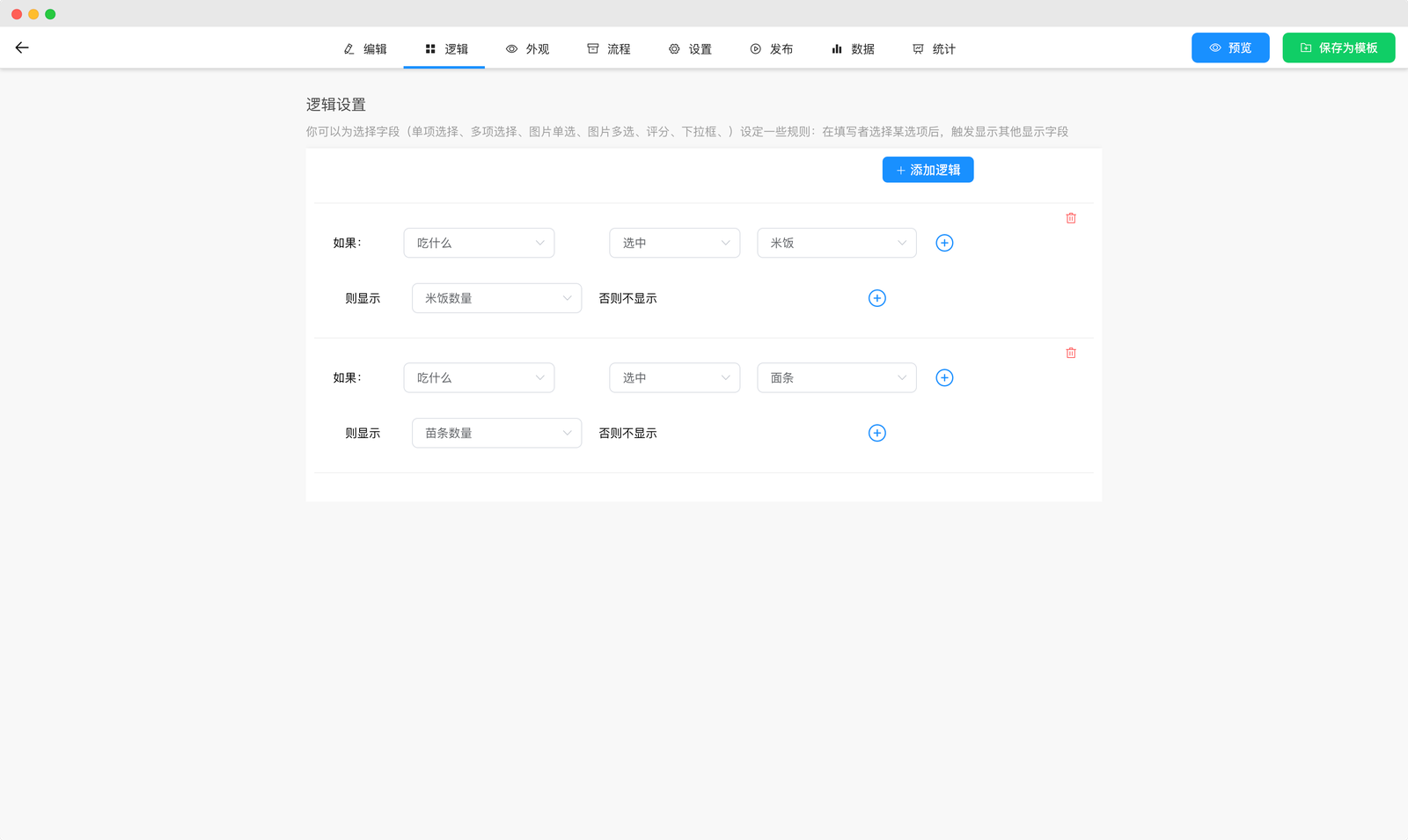Screen dimensions: 1408x840
Task: Open the 统计 tab
Action: click(934, 49)
